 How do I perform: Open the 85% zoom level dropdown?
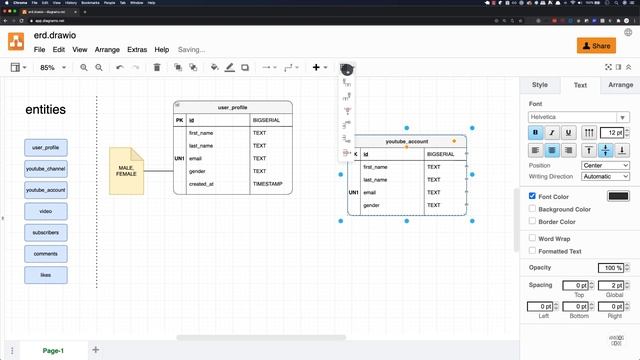pos(53,67)
